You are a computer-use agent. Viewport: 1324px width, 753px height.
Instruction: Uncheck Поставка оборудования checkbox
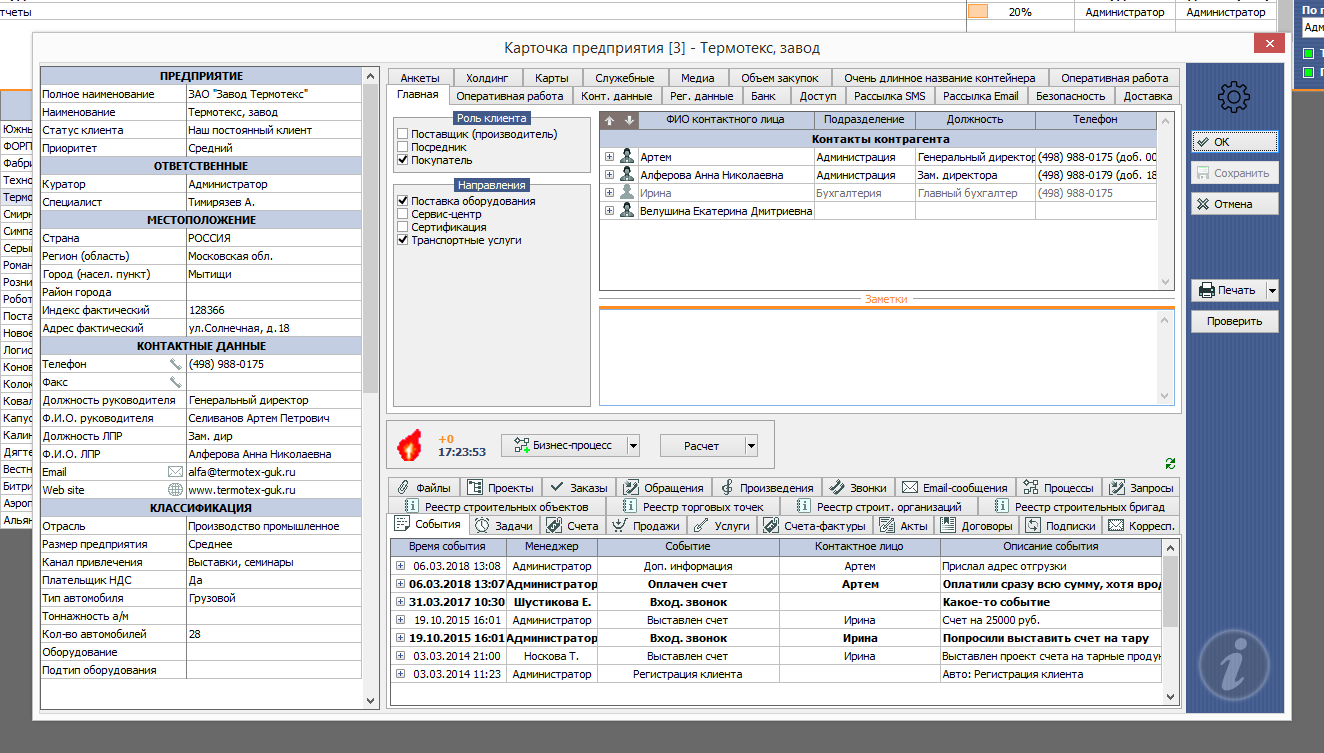402,201
